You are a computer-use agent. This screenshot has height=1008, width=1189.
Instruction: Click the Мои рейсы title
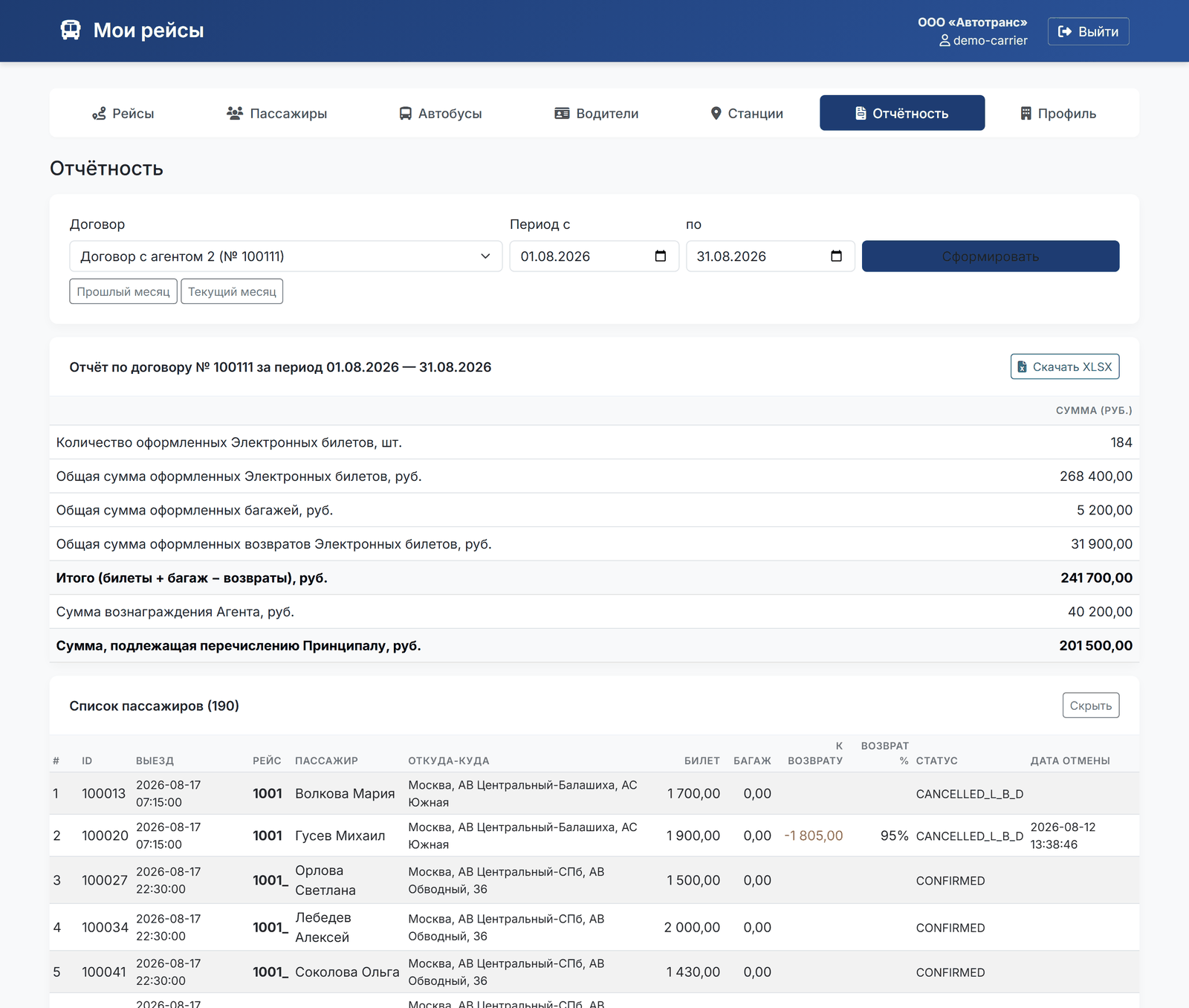[149, 30]
